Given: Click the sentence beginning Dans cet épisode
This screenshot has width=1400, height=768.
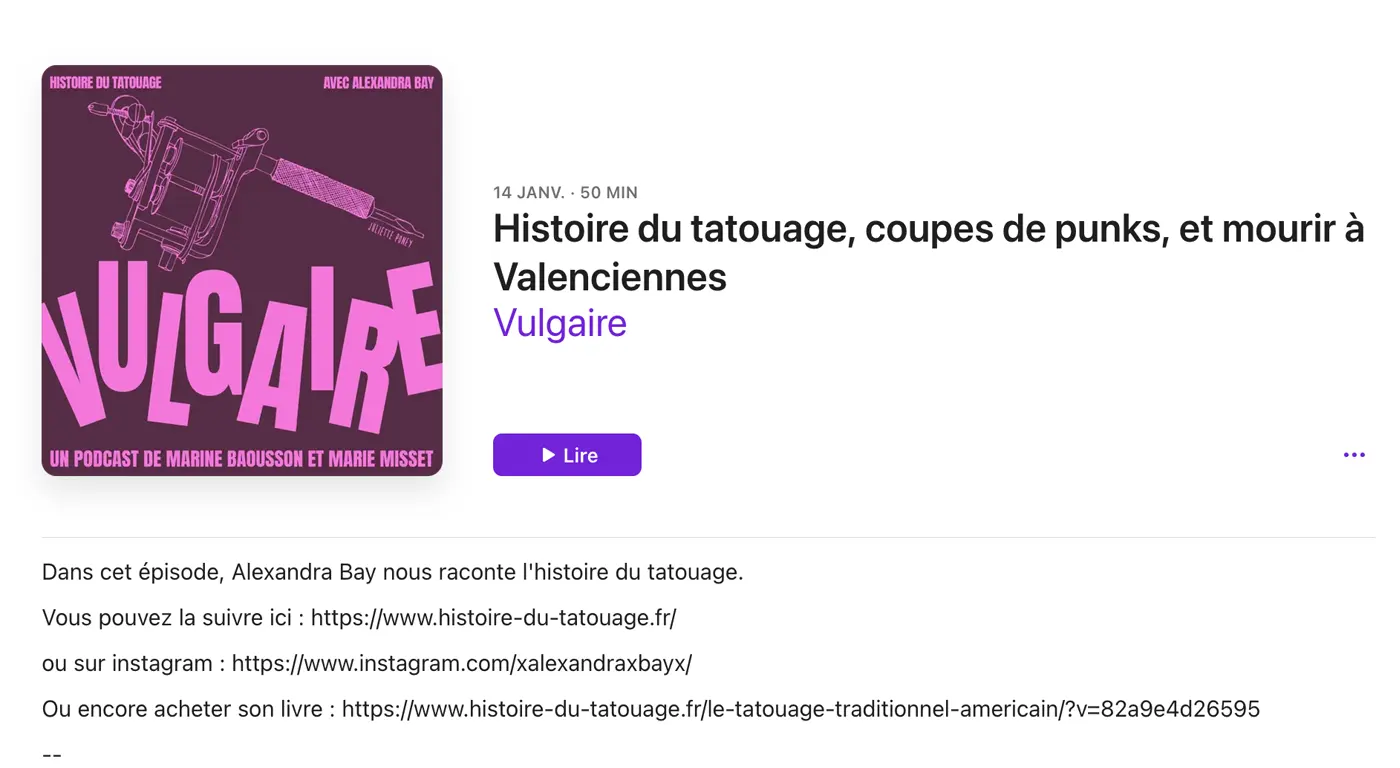Looking at the screenshot, I should tap(393, 572).
